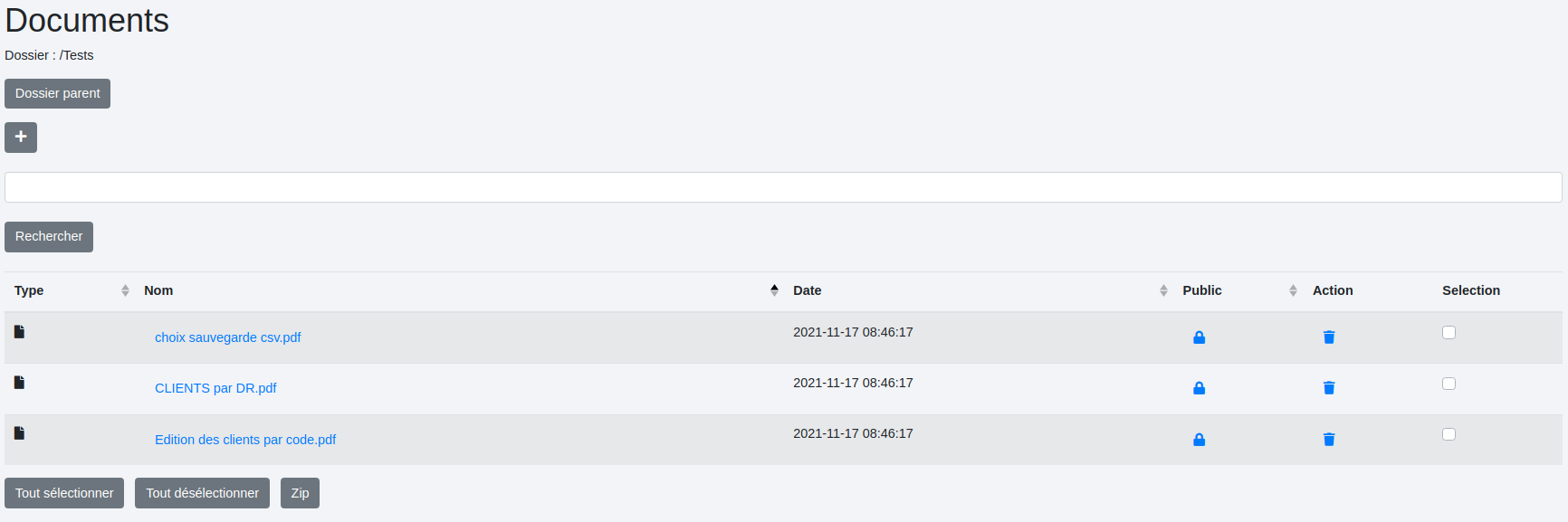
Task: Delete choix sauvegarde csv.pdf via trash icon
Action: coord(1328,337)
